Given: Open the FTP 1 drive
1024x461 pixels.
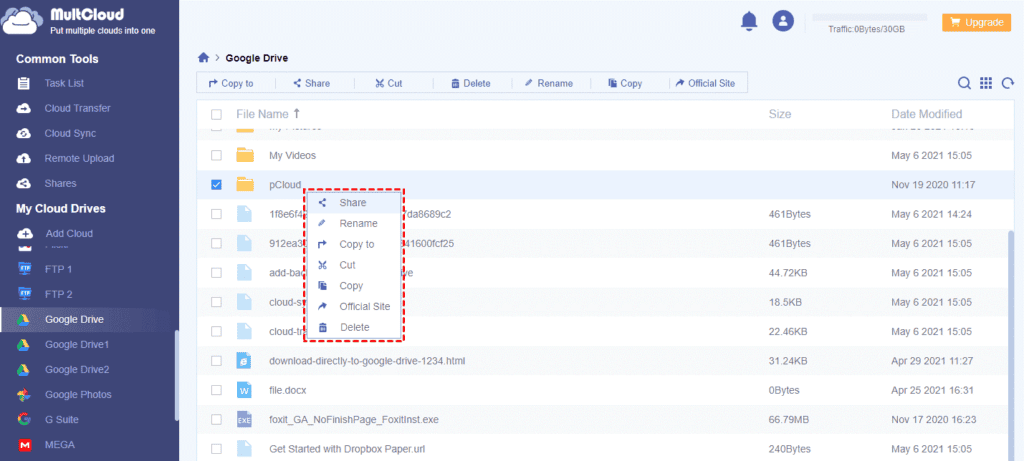Looking at the screenshot, I should click(58, 269).
